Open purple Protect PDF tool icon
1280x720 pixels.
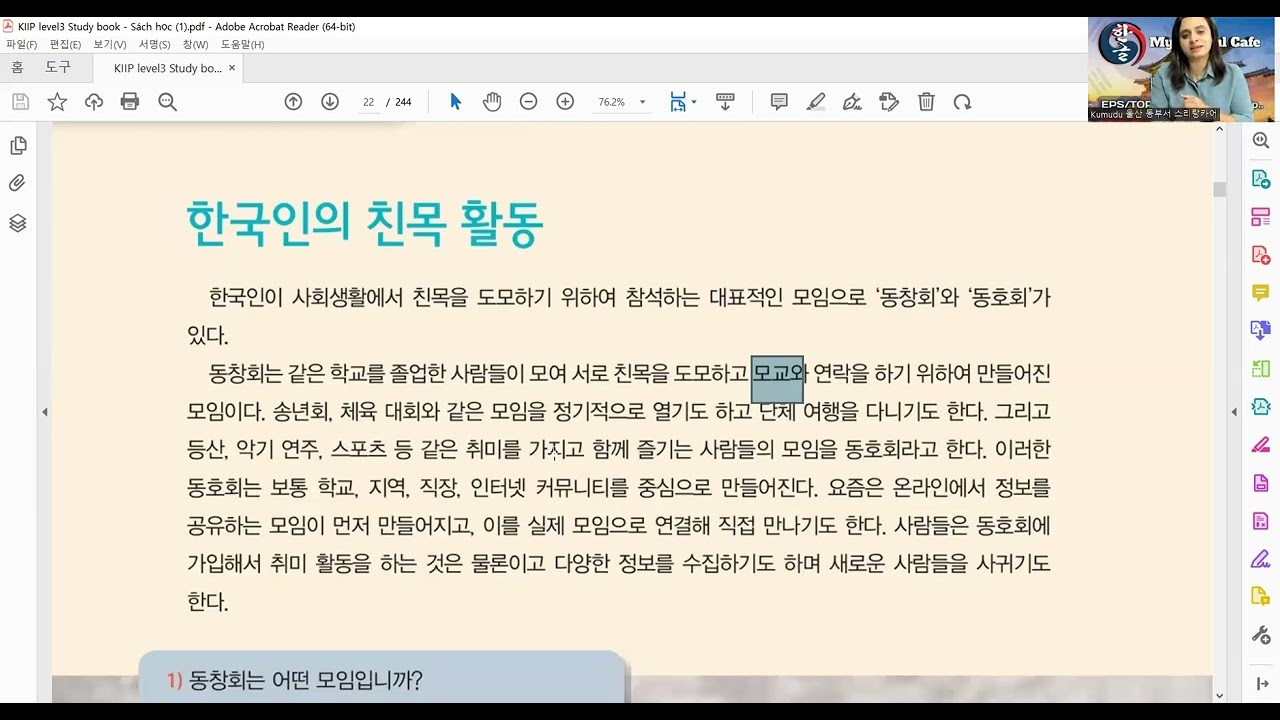click(1261, 483)
